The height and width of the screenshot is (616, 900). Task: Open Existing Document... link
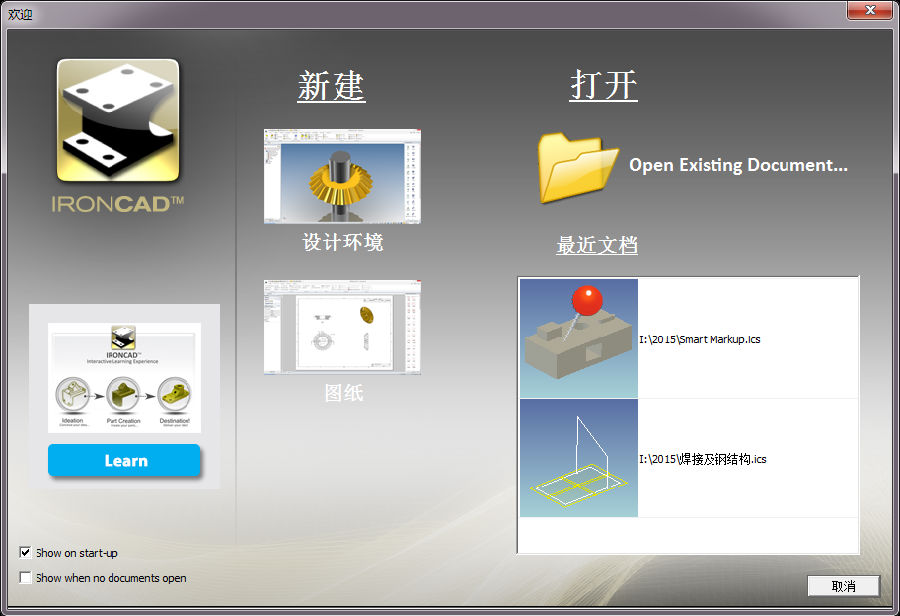(x=738, y=165)
